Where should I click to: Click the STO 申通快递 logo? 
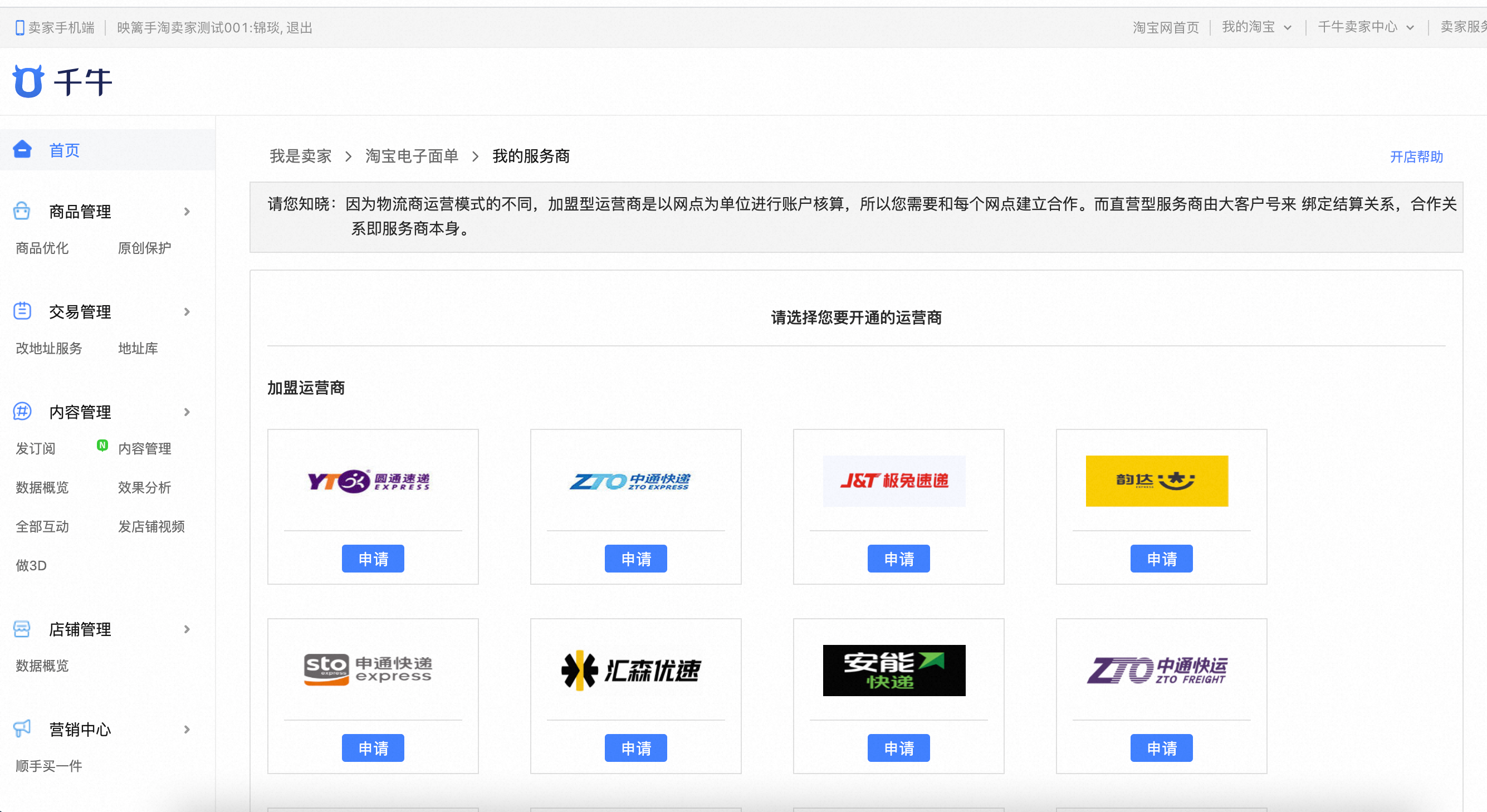click(368, 670)
